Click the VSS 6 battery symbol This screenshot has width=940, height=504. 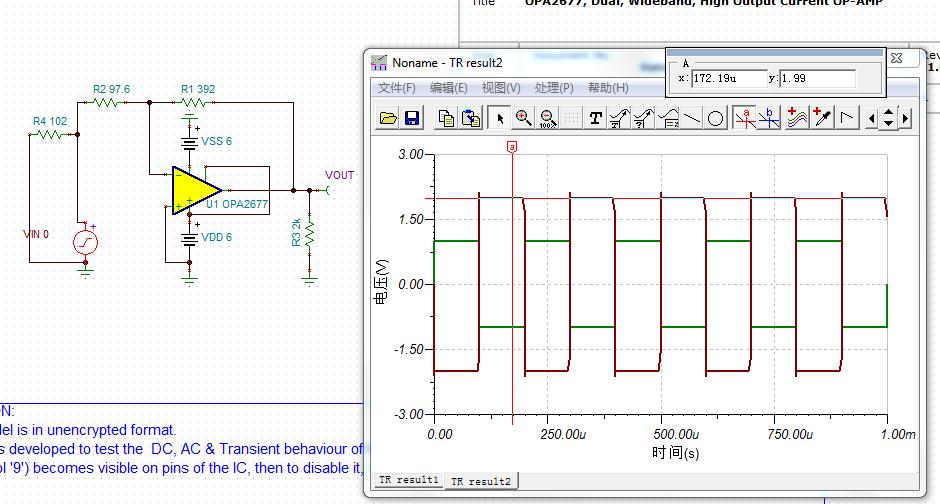click(189, 142)
